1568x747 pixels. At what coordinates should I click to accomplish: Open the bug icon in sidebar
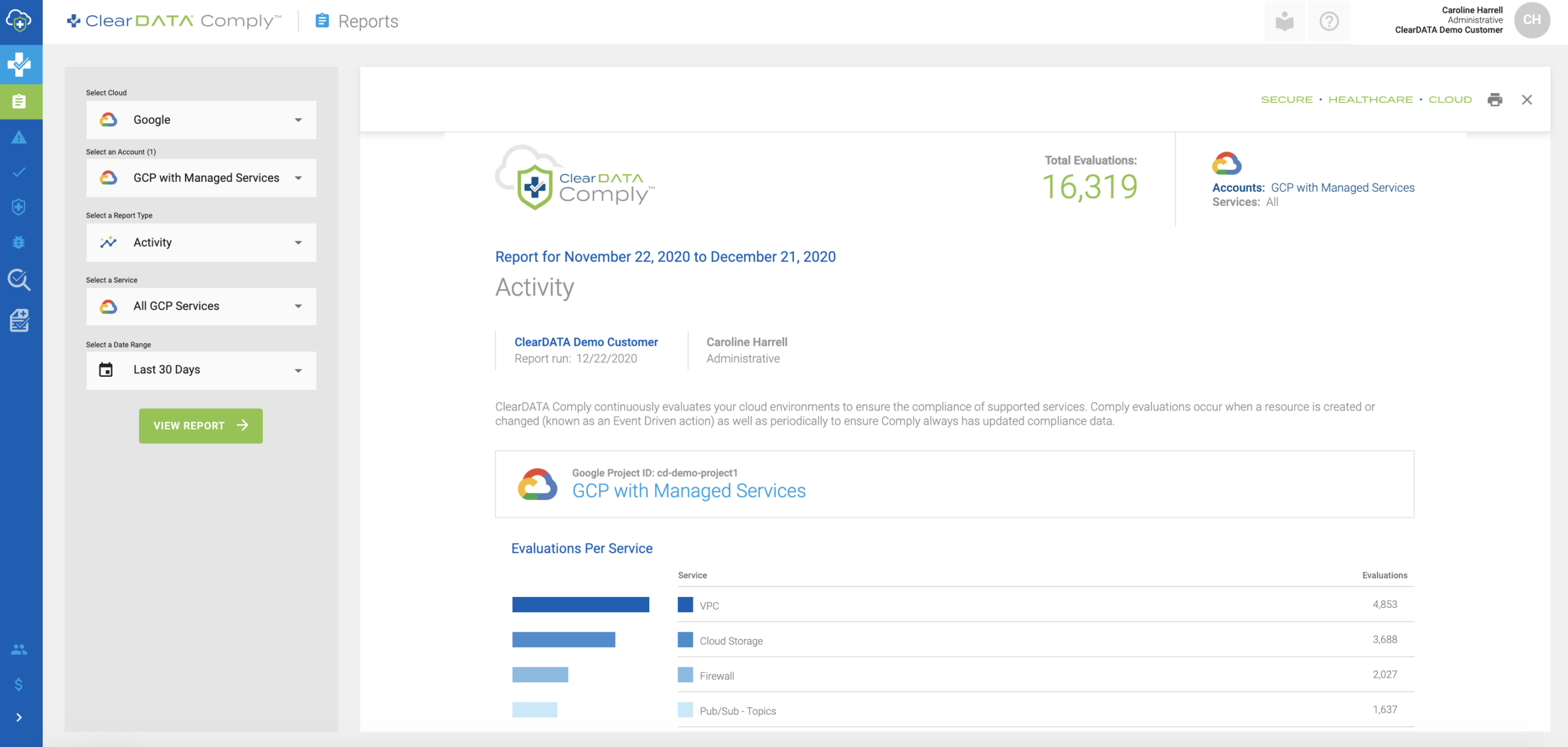19,242
